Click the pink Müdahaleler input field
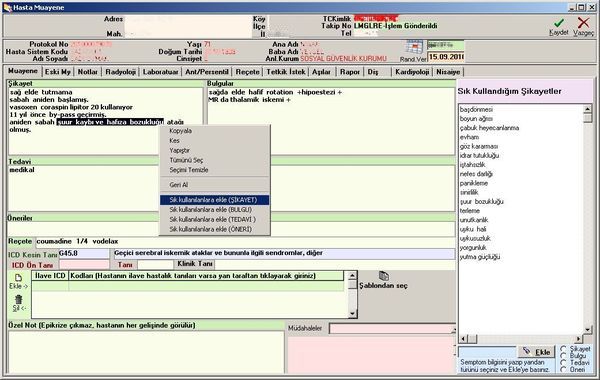600x380 pixels. coord(391,328)
